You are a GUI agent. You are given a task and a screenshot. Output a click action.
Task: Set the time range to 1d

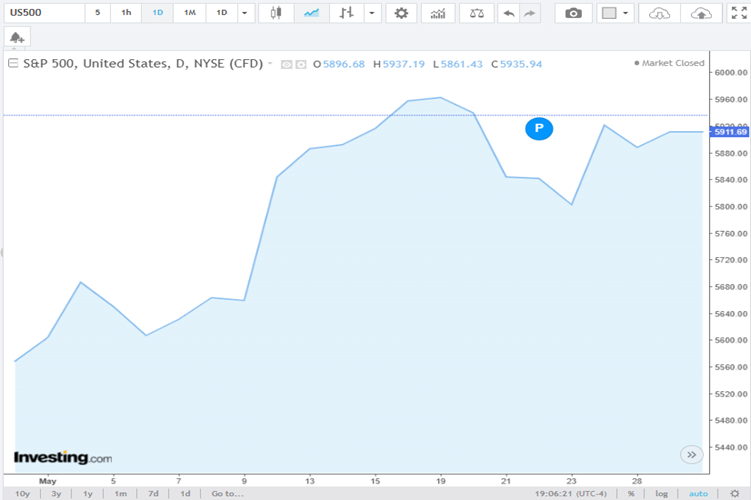[x=185, y=493]
